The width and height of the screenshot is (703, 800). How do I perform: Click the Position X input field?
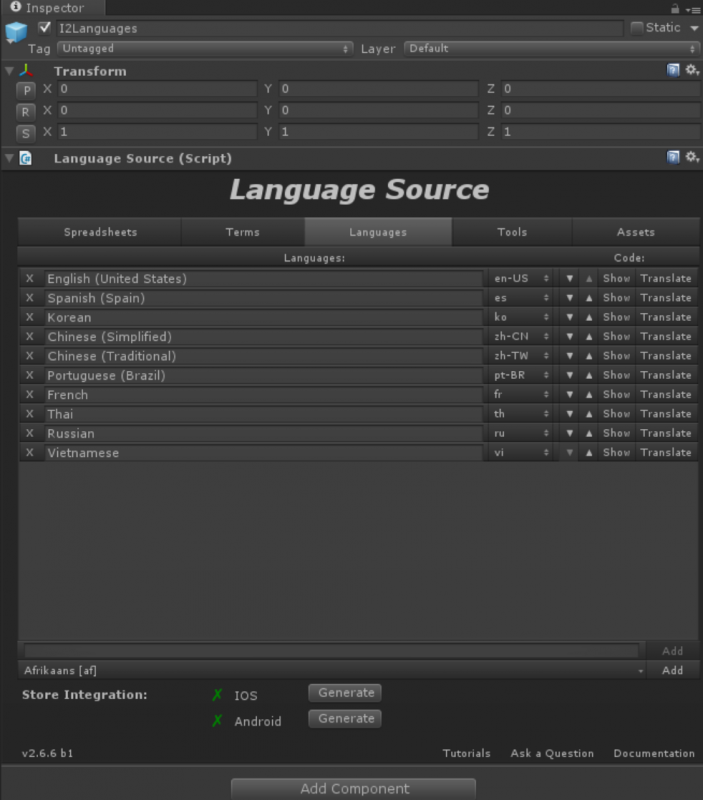(156, 90)
